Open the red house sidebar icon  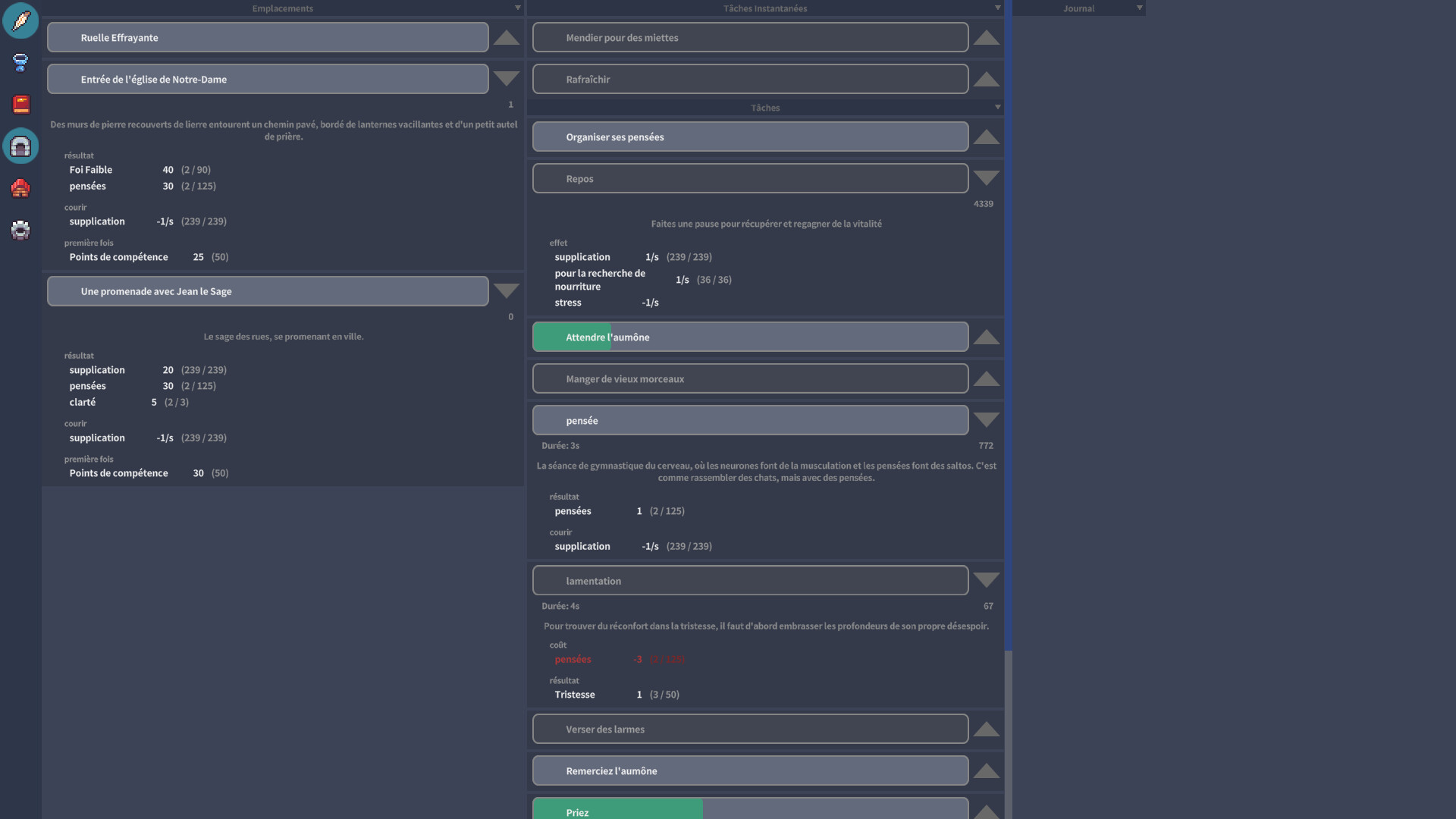click(20, 188)
